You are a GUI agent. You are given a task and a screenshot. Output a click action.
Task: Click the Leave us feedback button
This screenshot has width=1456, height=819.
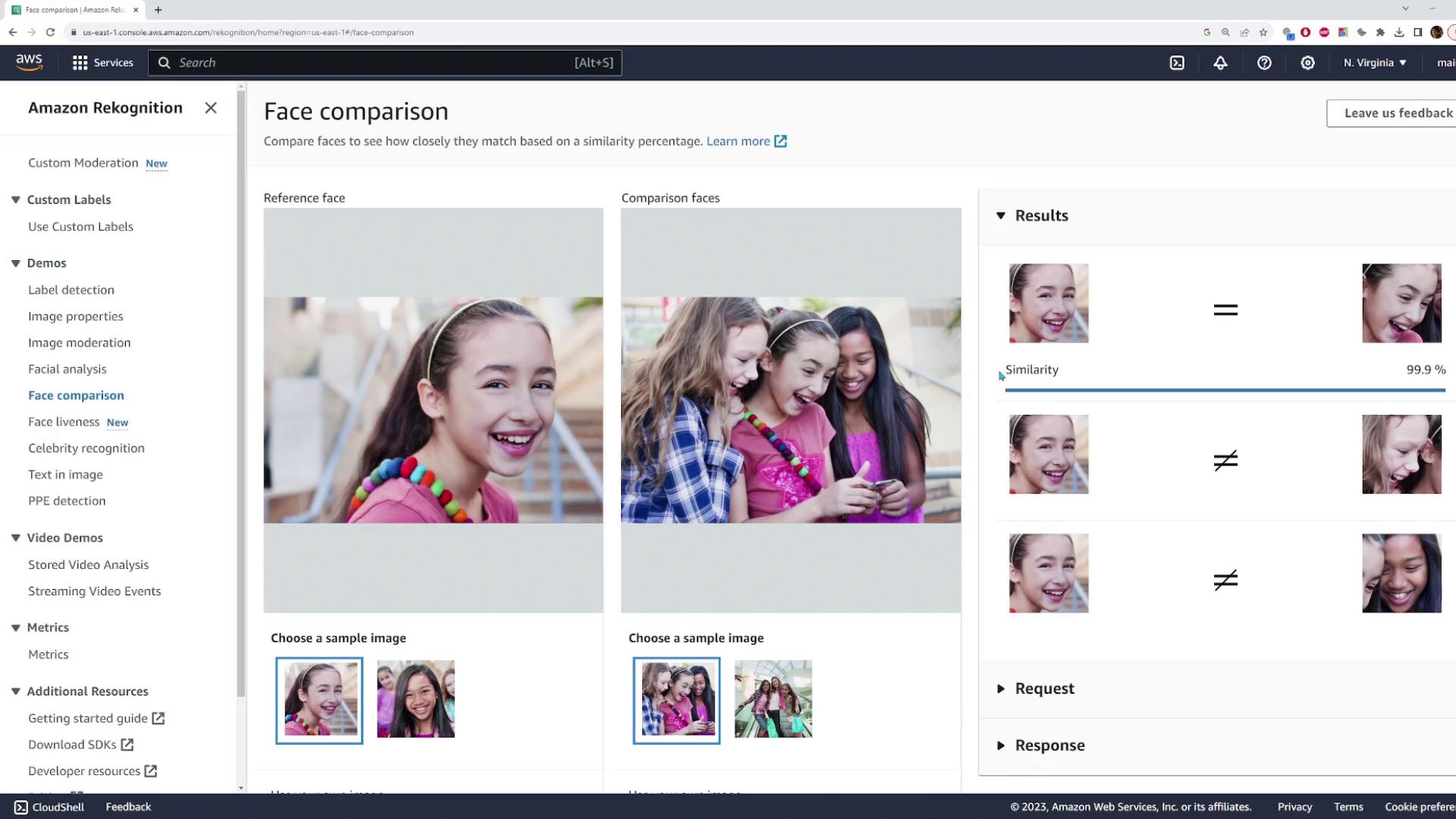tap(1398, 113)
